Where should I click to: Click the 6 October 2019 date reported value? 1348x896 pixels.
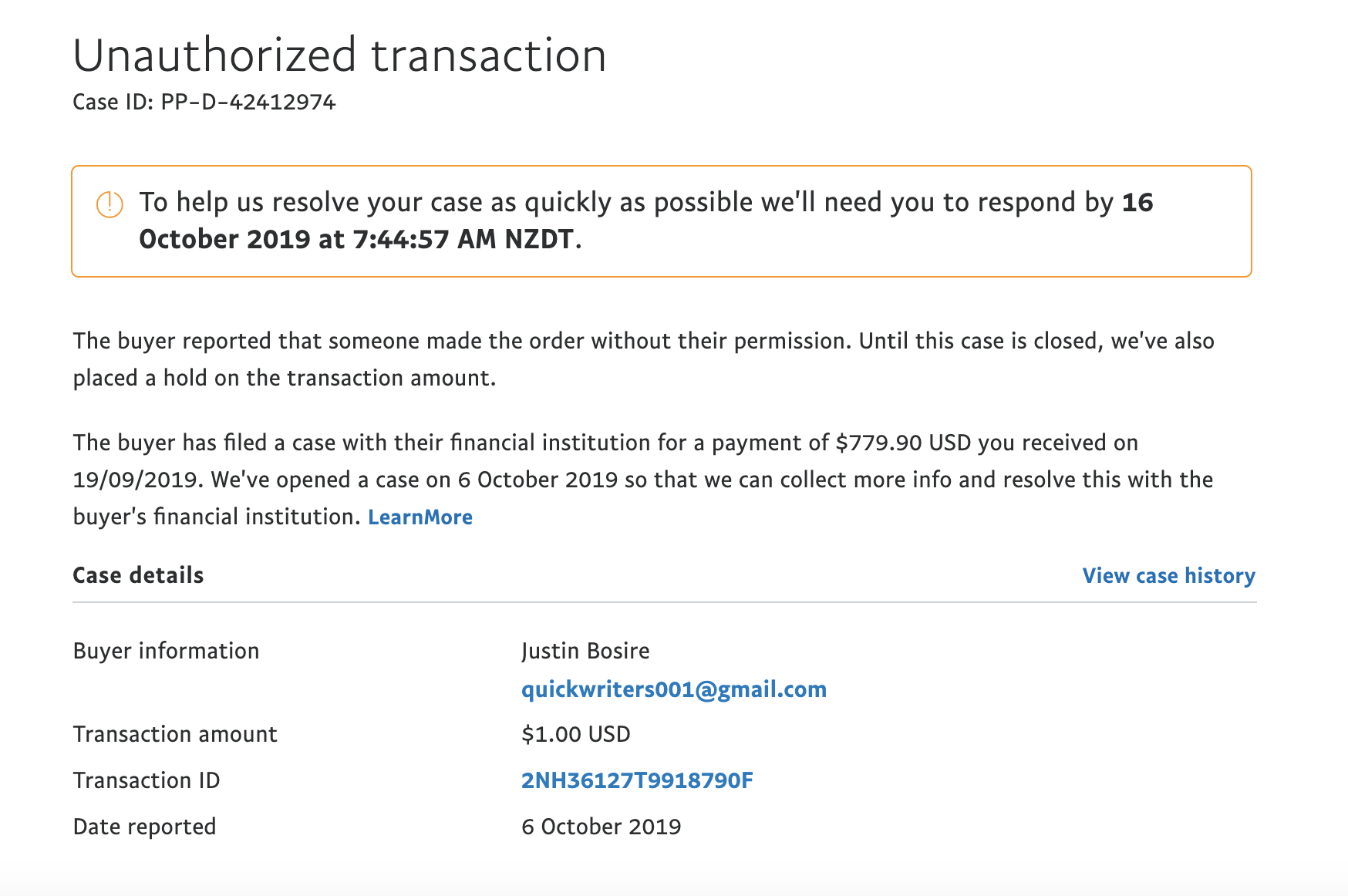(x=601, y=827)
